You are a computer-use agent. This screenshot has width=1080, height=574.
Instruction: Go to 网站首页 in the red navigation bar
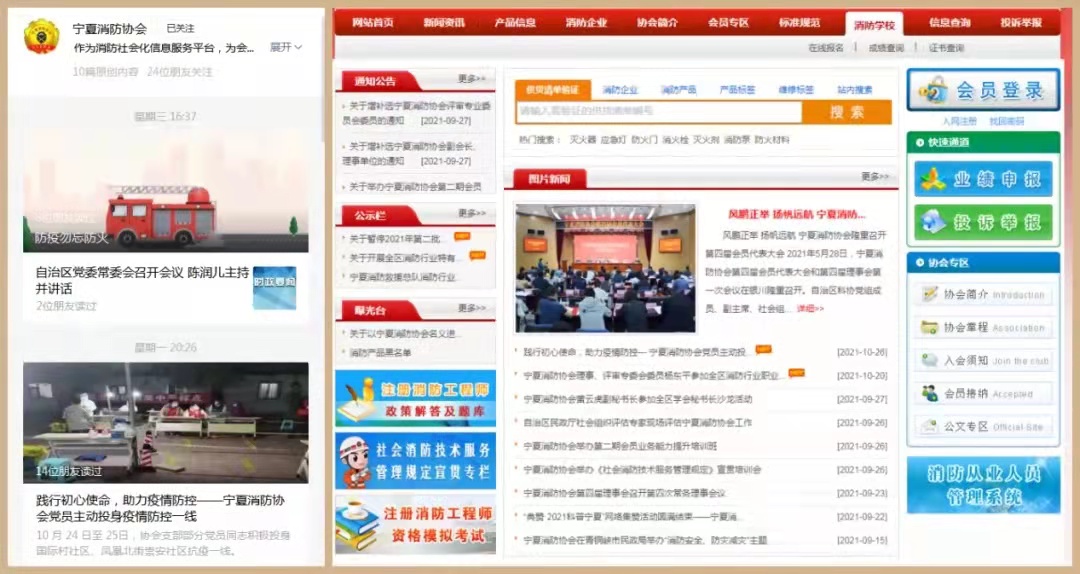[373, 22]
